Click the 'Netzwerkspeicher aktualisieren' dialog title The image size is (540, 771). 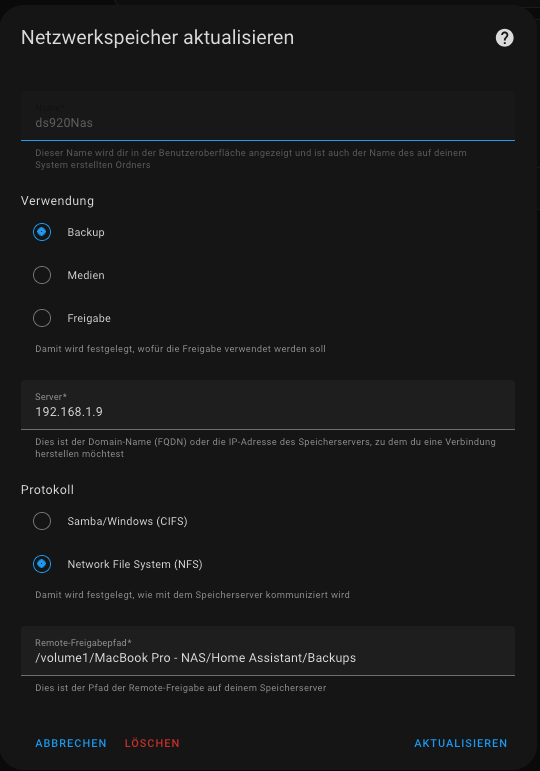point(157,38)
